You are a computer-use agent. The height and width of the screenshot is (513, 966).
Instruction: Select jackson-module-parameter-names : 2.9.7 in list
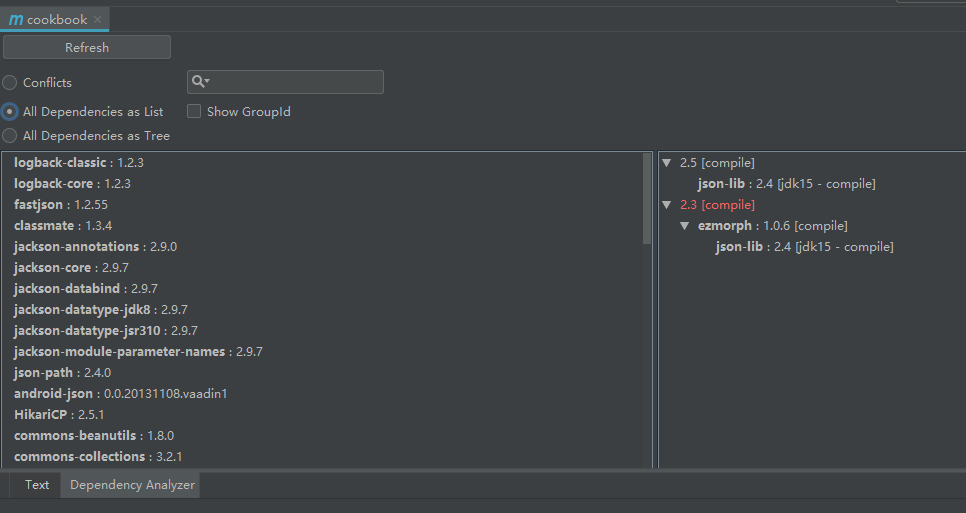pos(139,351)
